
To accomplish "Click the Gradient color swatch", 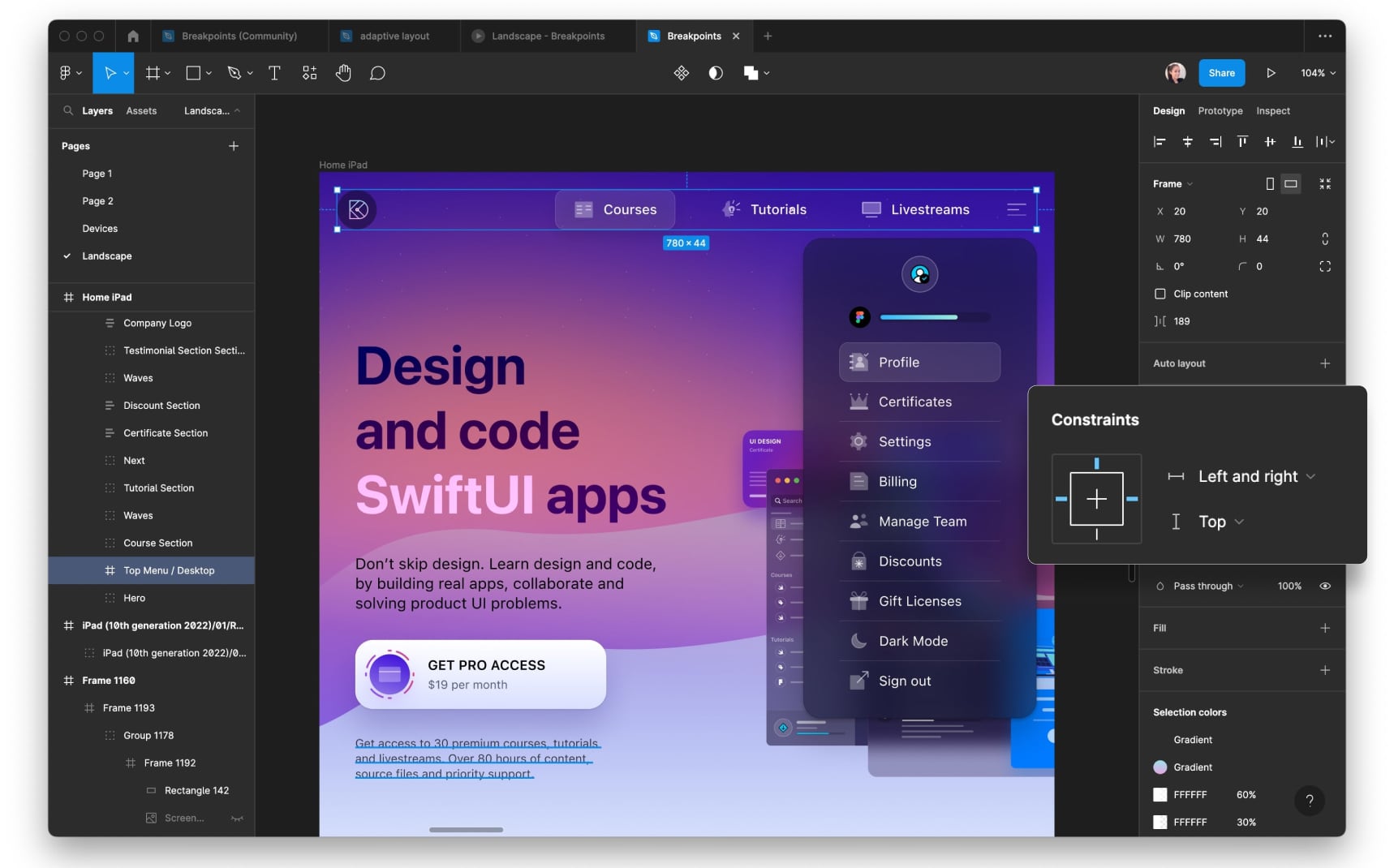I will coord(1160,767).
